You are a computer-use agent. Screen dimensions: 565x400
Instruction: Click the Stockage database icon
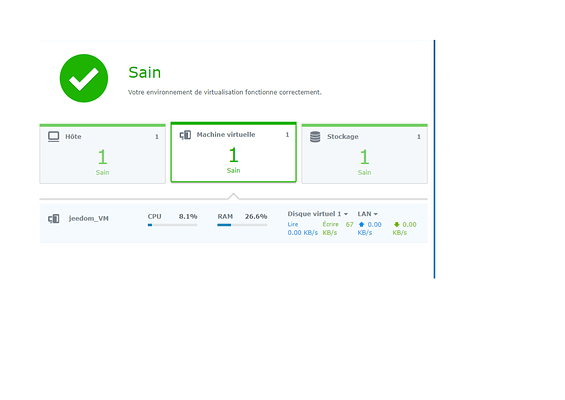315,137
